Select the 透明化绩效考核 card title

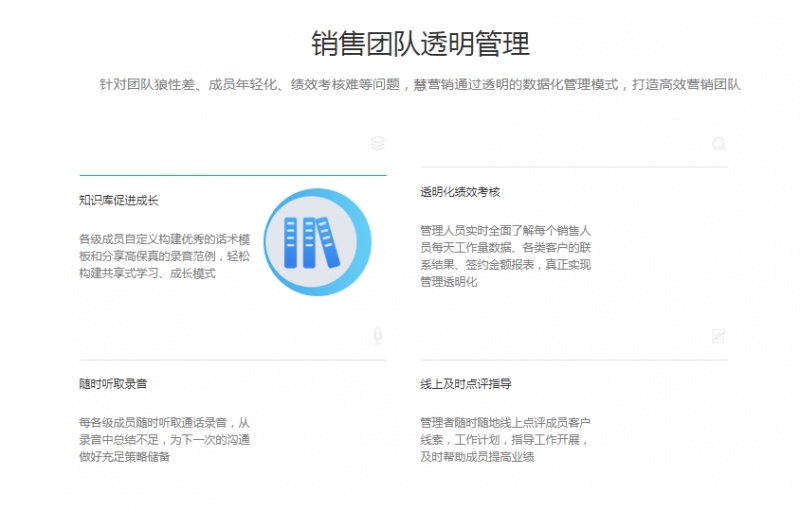460,192
